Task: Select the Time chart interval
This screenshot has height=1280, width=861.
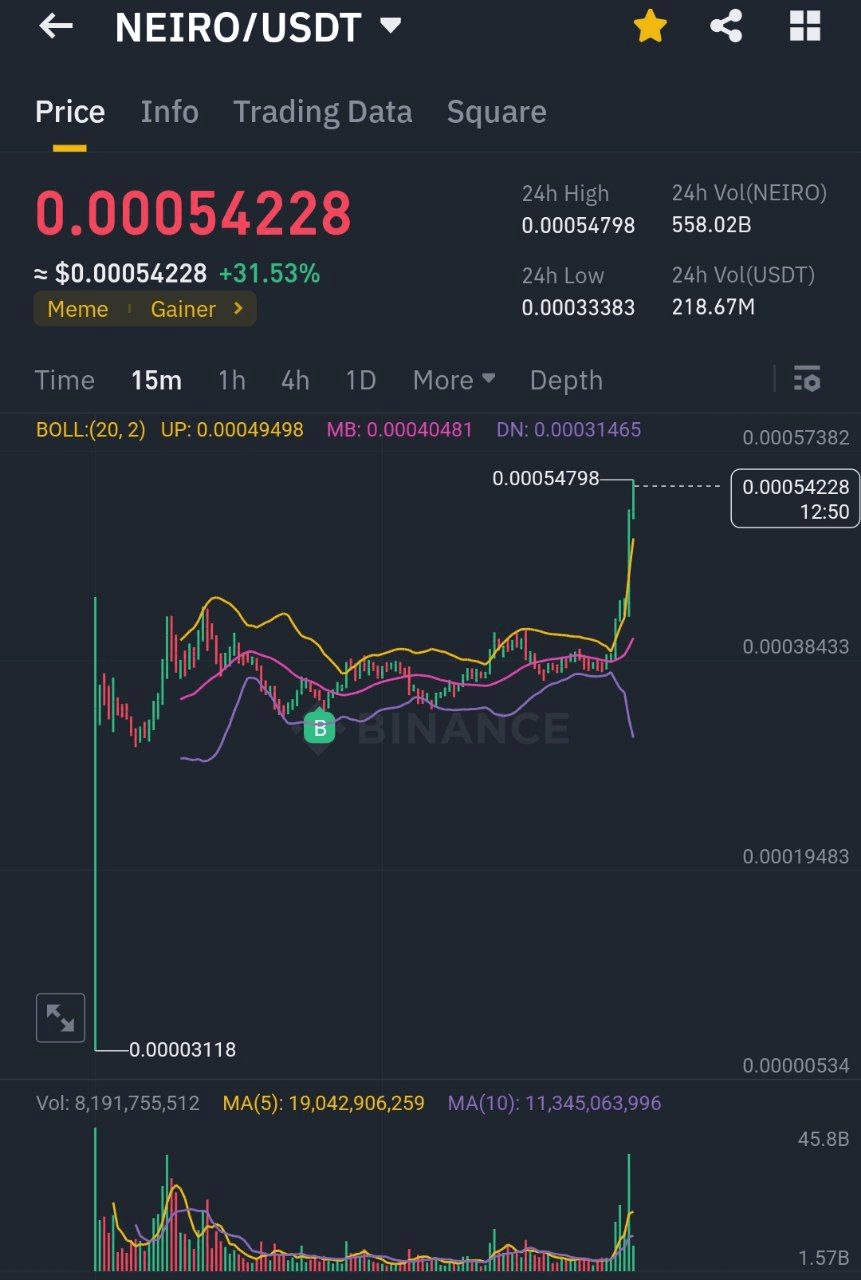Action: (x=64, y=380)
